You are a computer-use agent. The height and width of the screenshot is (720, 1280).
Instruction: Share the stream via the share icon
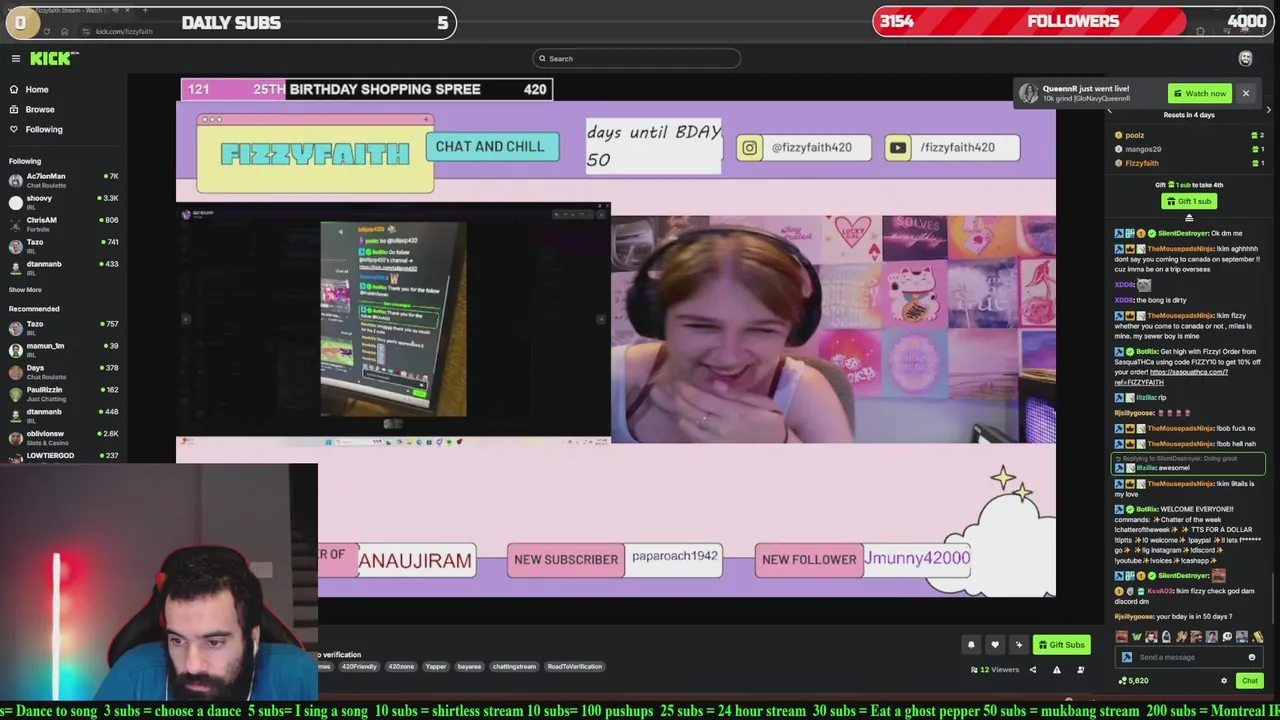click(x=1033, y=670)
